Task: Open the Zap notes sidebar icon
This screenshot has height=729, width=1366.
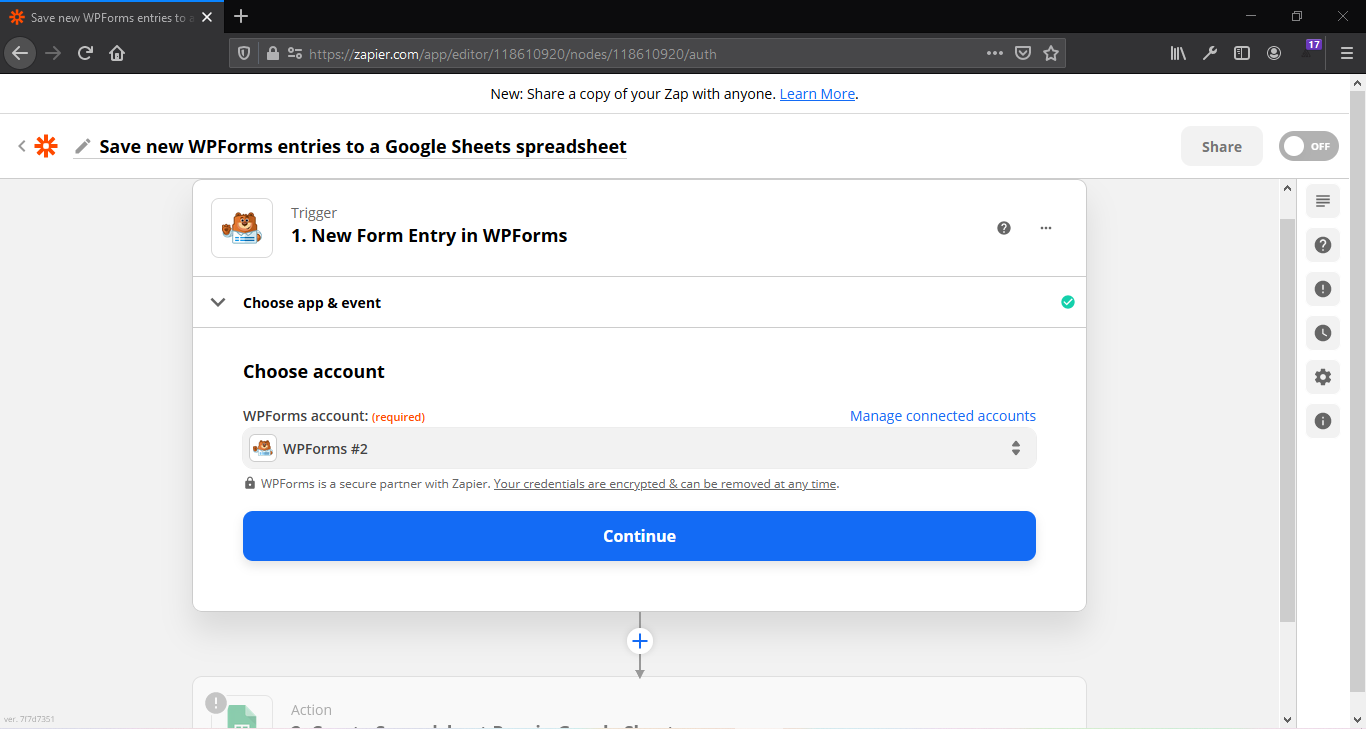Action: click(1323, 201)
